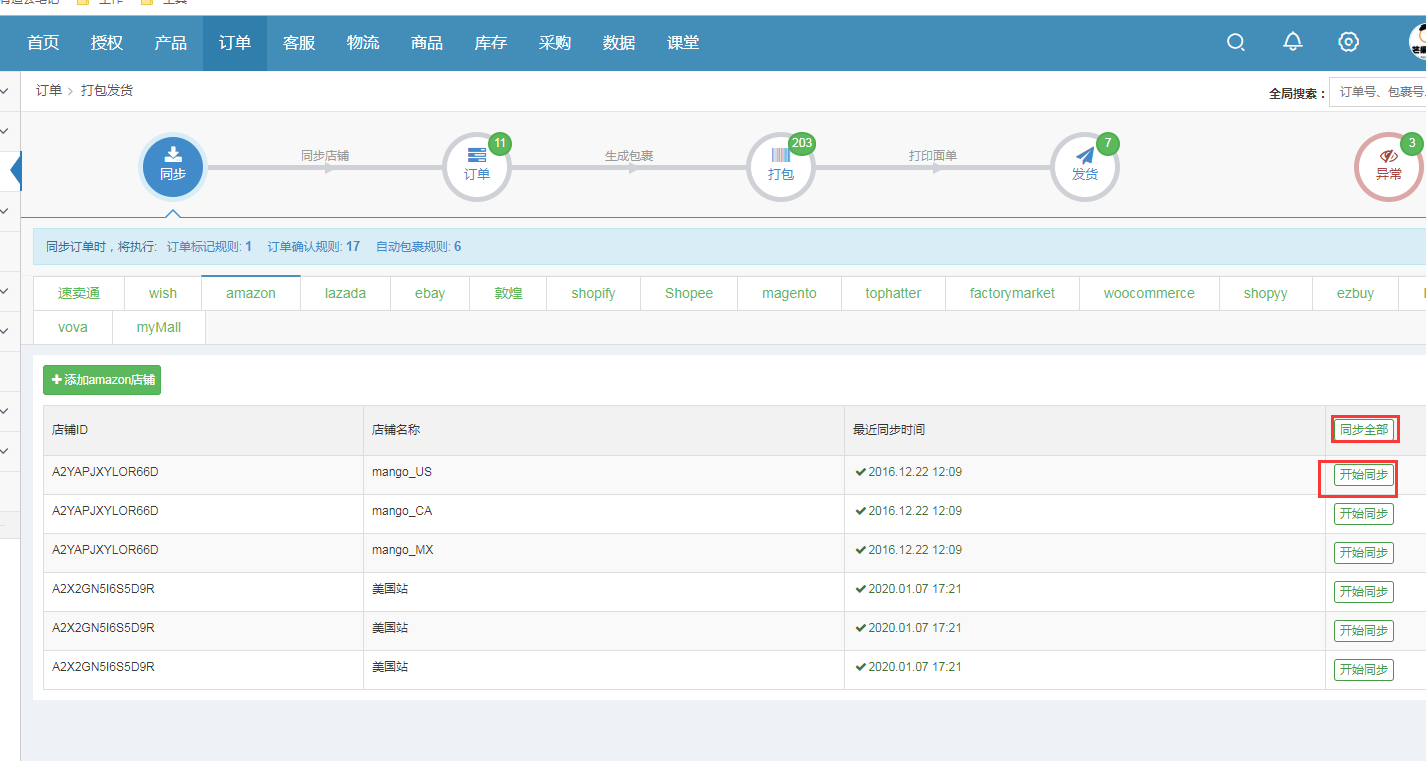This screenshot has height=761, width=1426.
Task: Click the 订单 breadcrumb link
Action: 49,90
